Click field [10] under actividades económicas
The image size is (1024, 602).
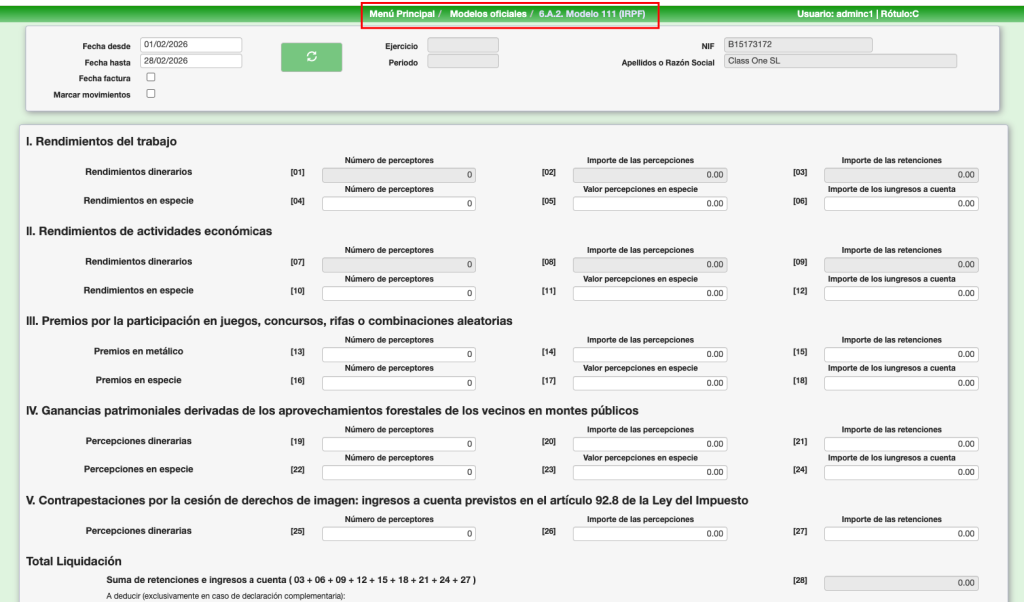pyautogui.click(x=398, y=293)
